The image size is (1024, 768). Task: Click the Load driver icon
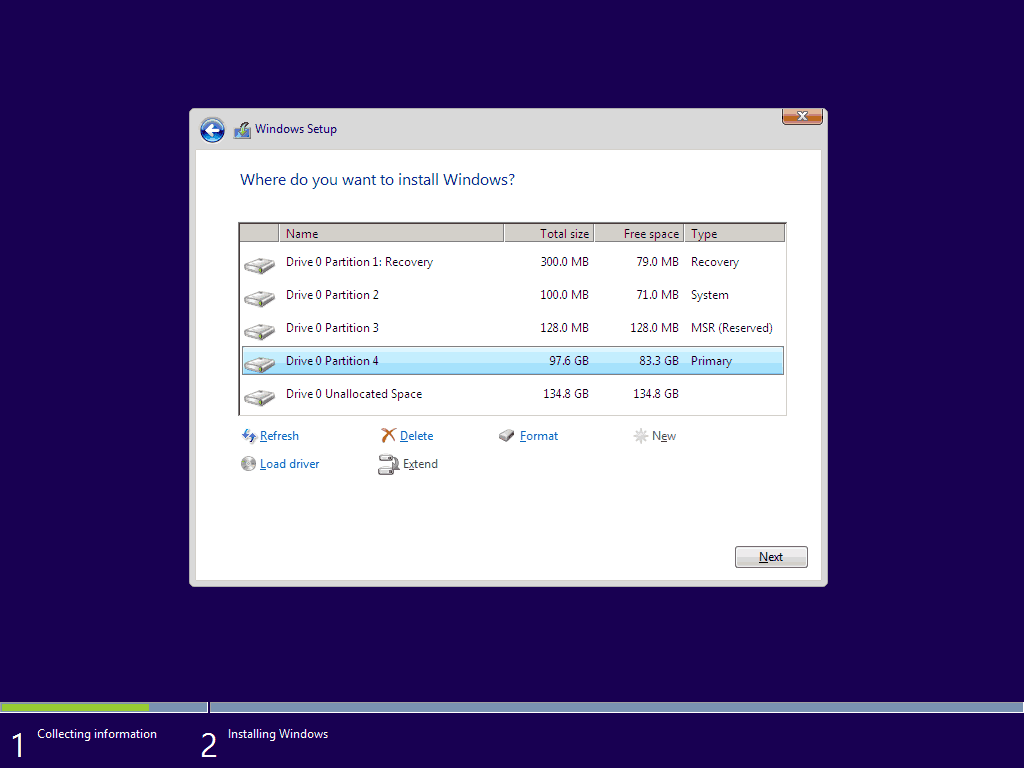tap(248, 463)
